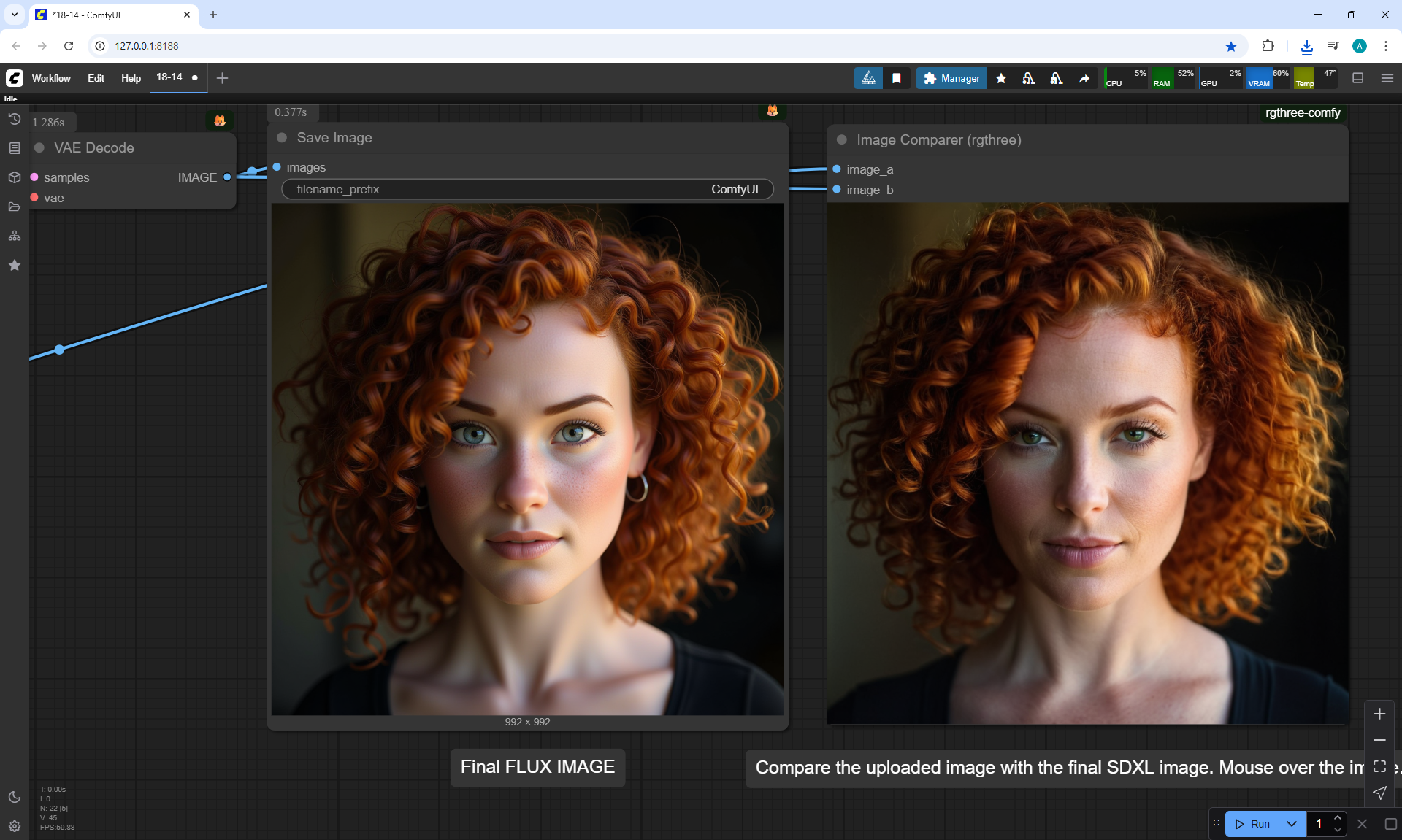Open the queue history sidebar icon

[15, 119]
